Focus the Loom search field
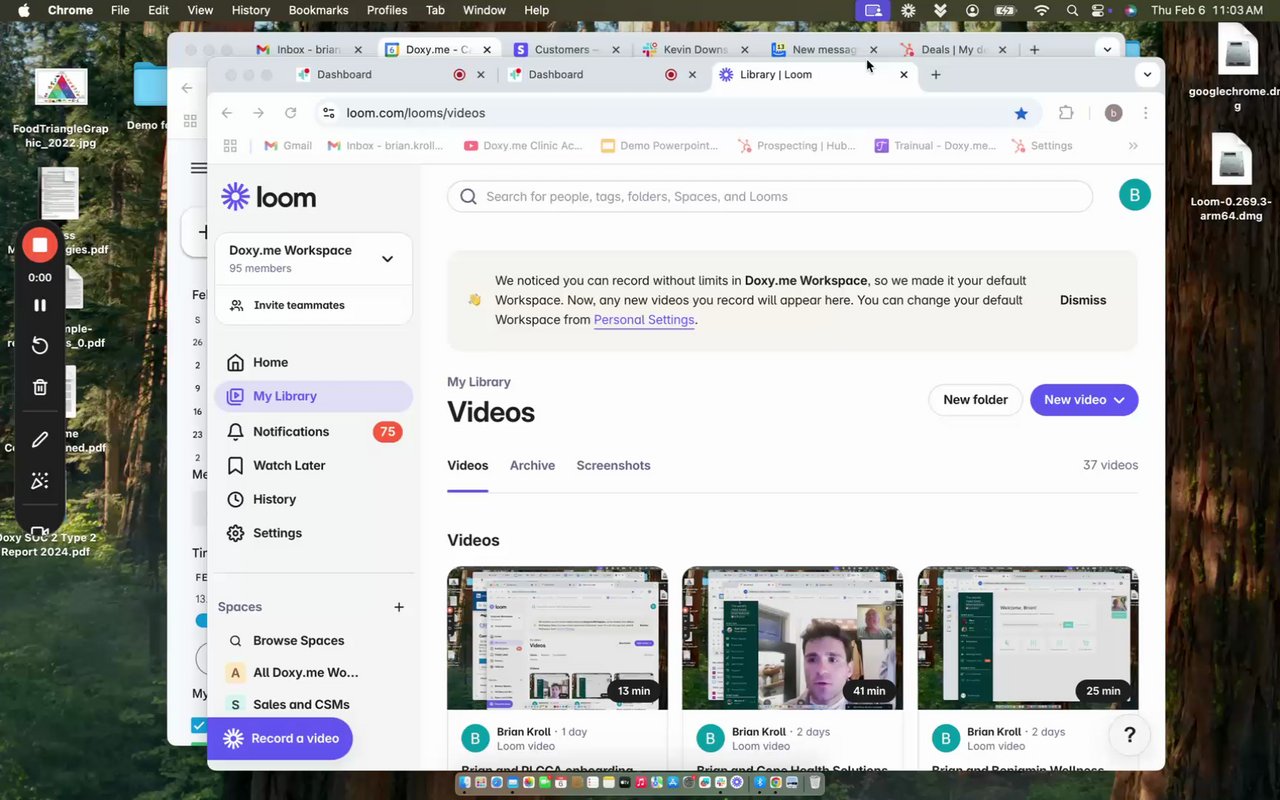Screen dimensions: 1280x800 (x=770, y=196)
